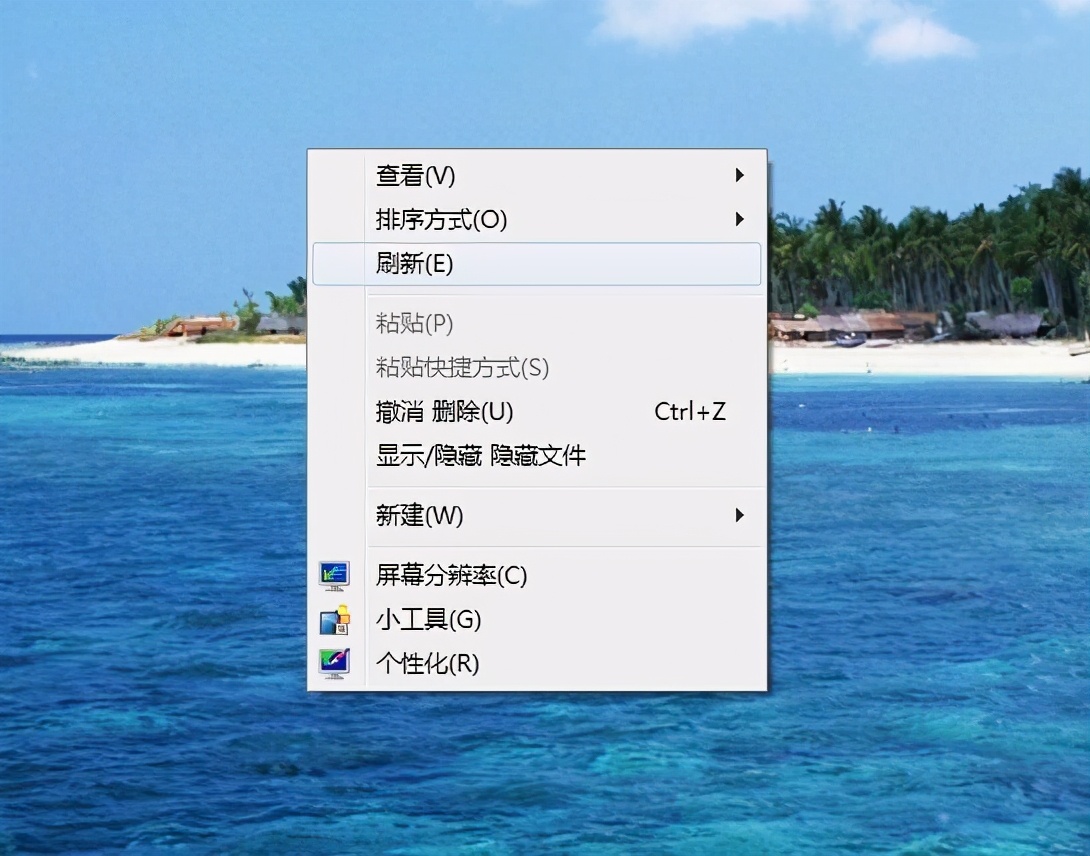Expand the 排序方式(O) submenu arrow
The height and width of the screenshot is (856, 1090).
(x=740, y=219)
